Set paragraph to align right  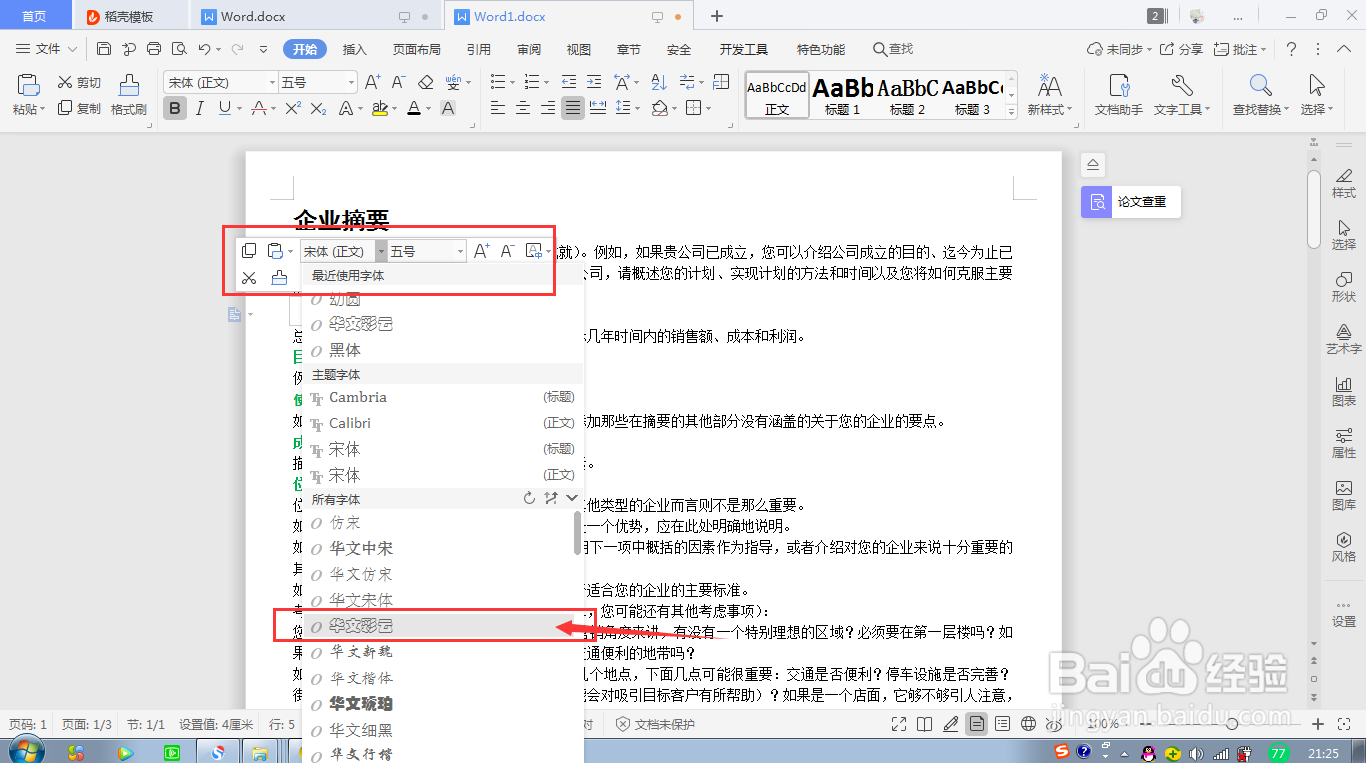point(547,108)
